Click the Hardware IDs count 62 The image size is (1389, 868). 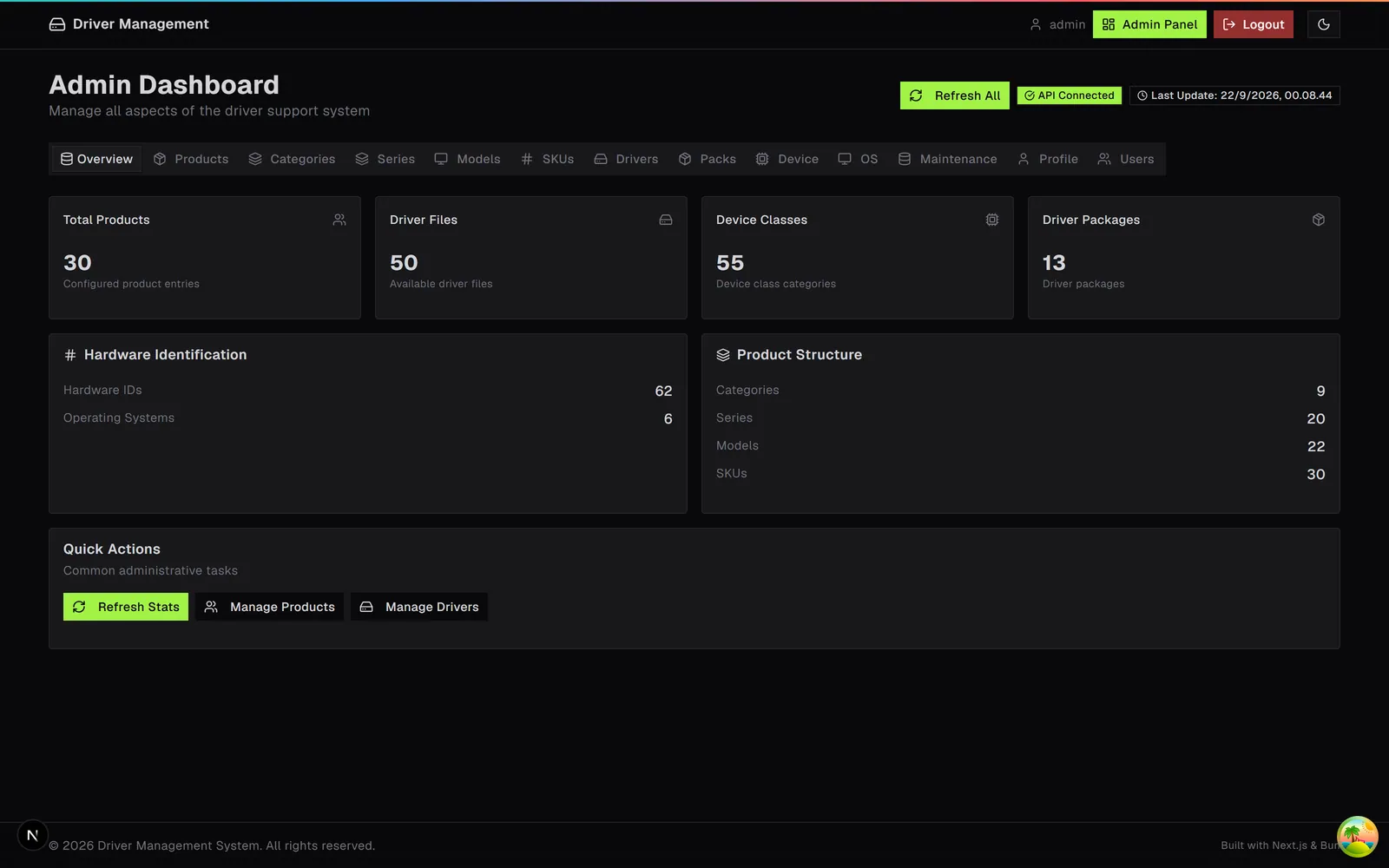(x=663, y=391)
